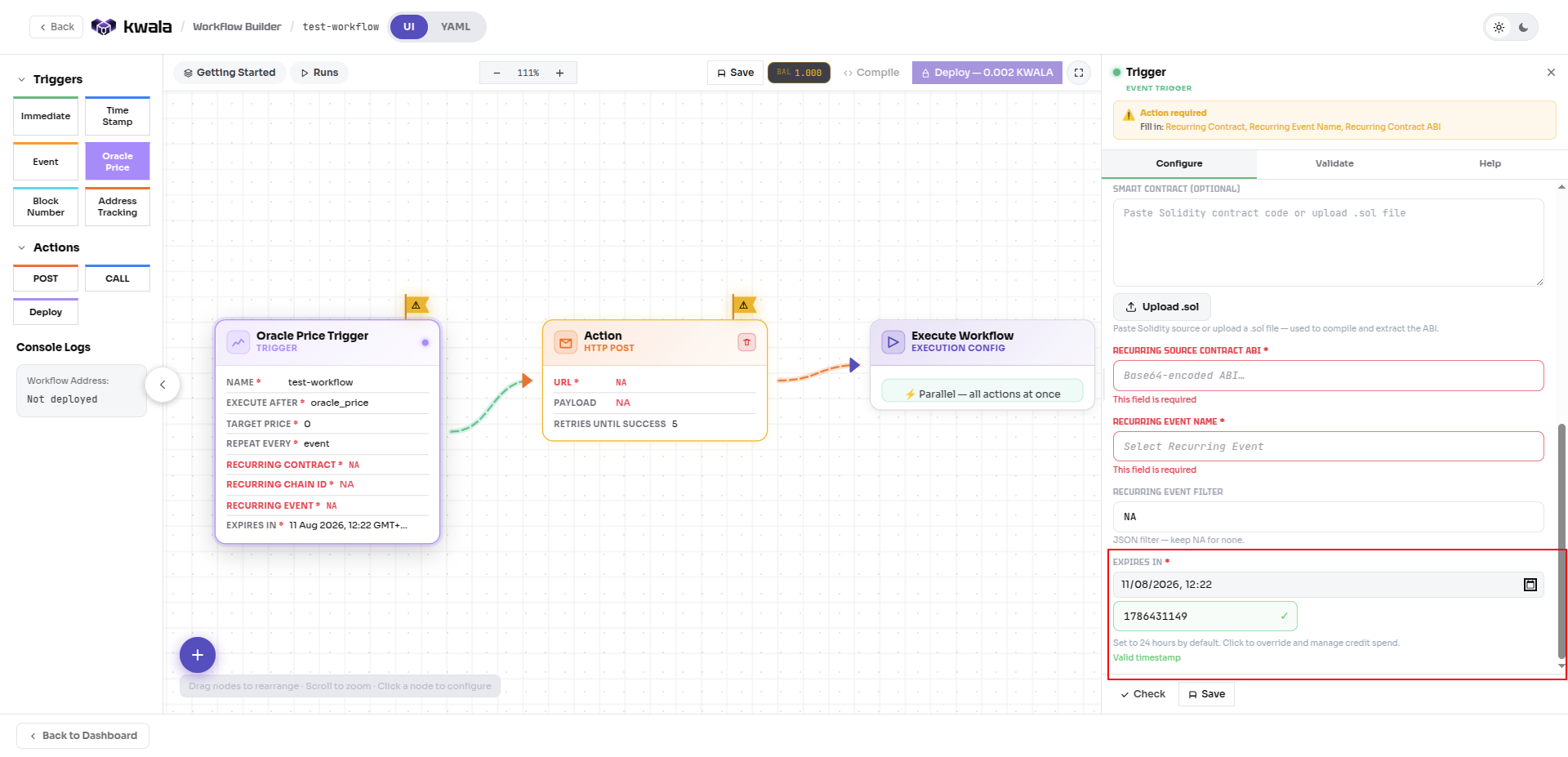Click warning flag on Oracle Price Trigger node

tap(416, 305)
